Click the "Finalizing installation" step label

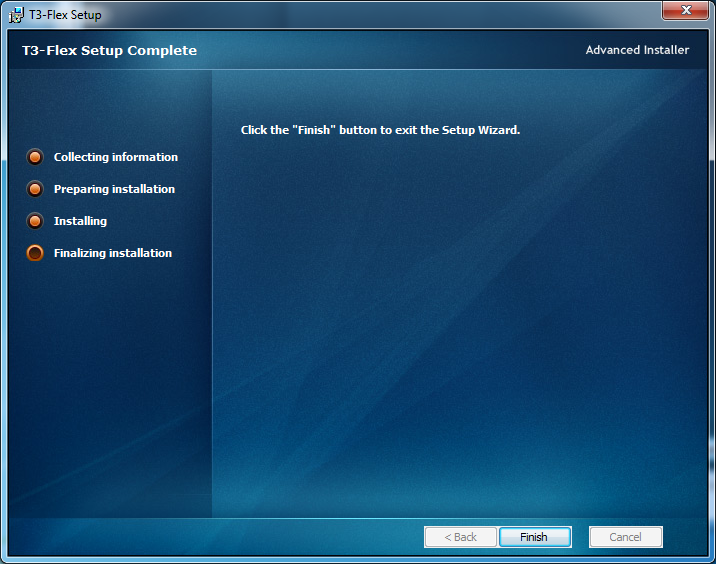coord(113,253)
